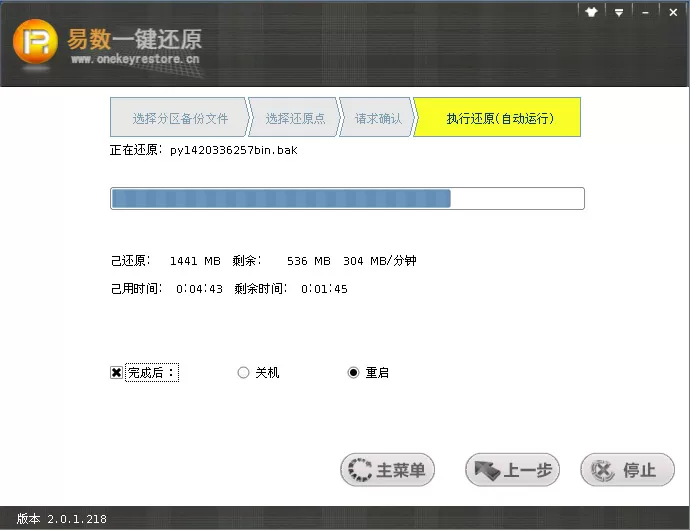Click the remaining time 0:01:45
Image resolution: width=690 pixels, height=530 pixels.
point(324,289)
